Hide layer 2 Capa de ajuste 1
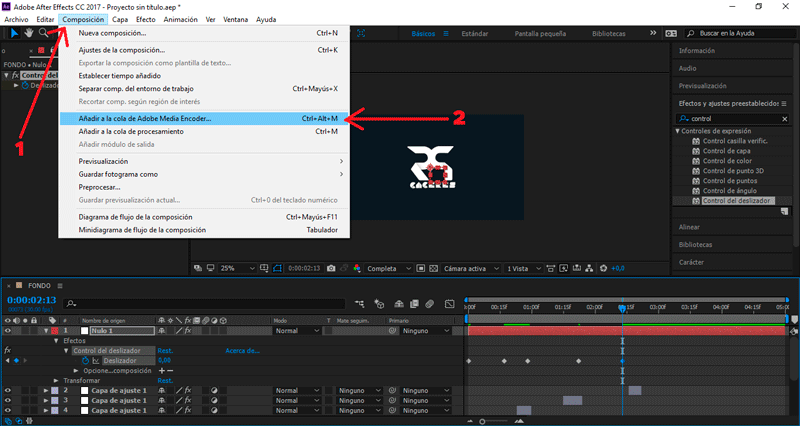 pyautogui.click(x=8, y=390)
